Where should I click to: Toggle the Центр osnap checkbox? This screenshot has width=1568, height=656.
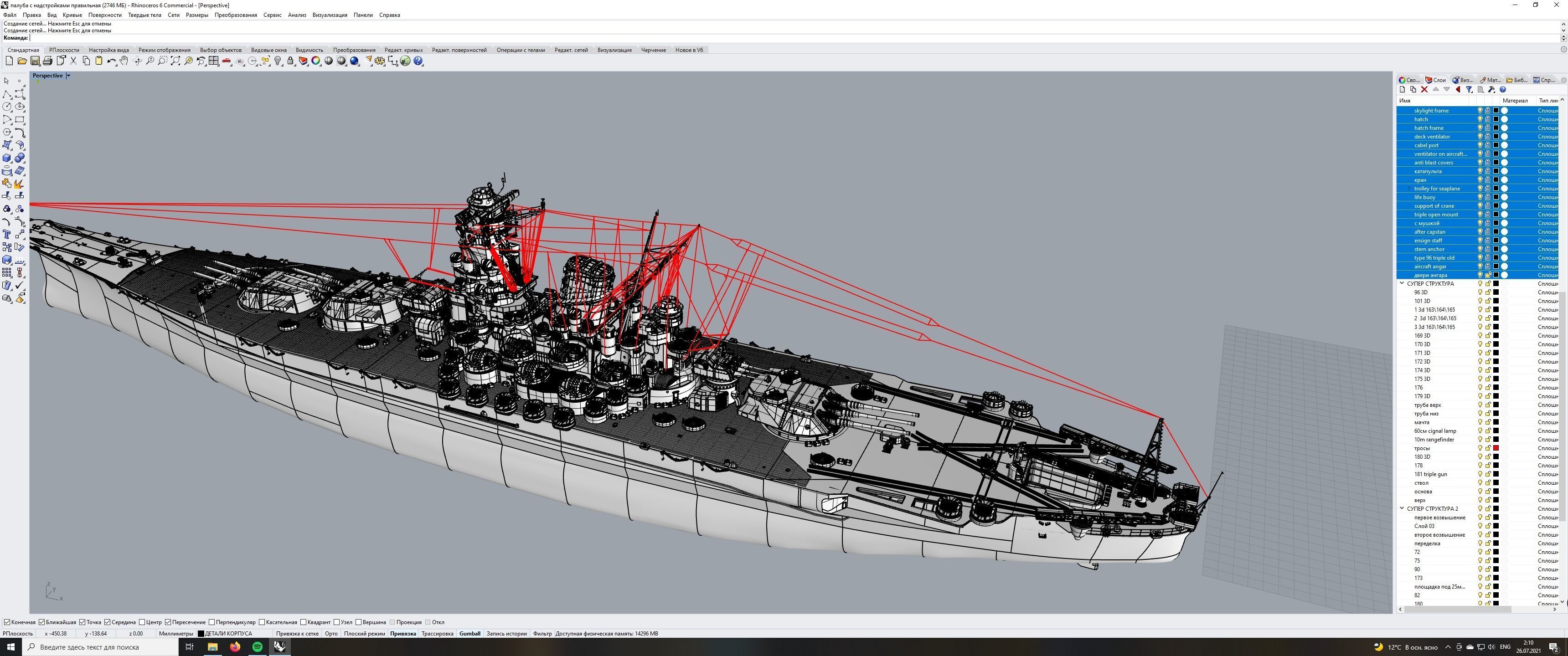[142, 622]
